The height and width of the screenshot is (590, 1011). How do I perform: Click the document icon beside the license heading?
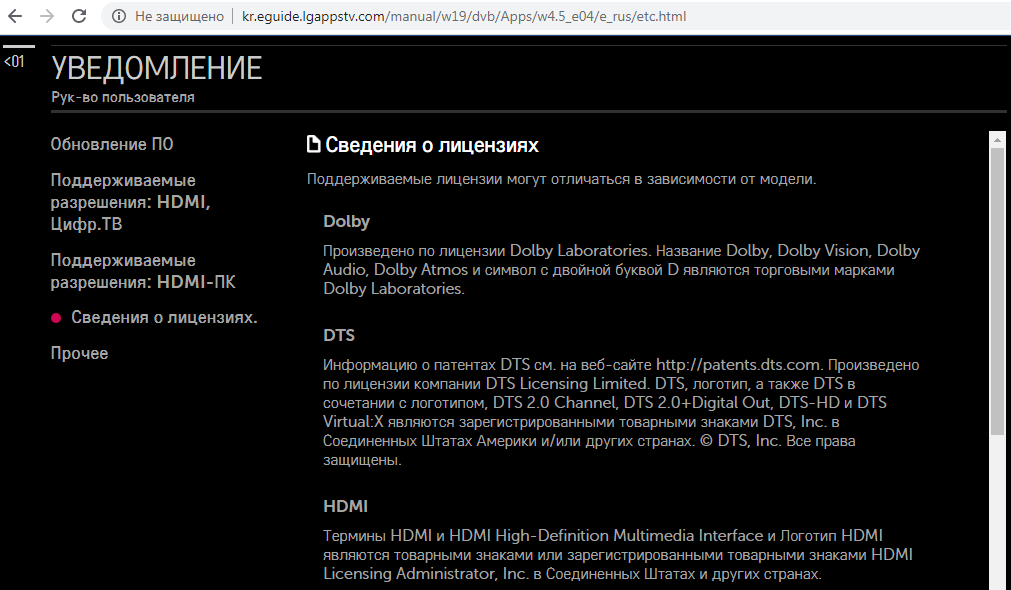[x=314, y=145]
